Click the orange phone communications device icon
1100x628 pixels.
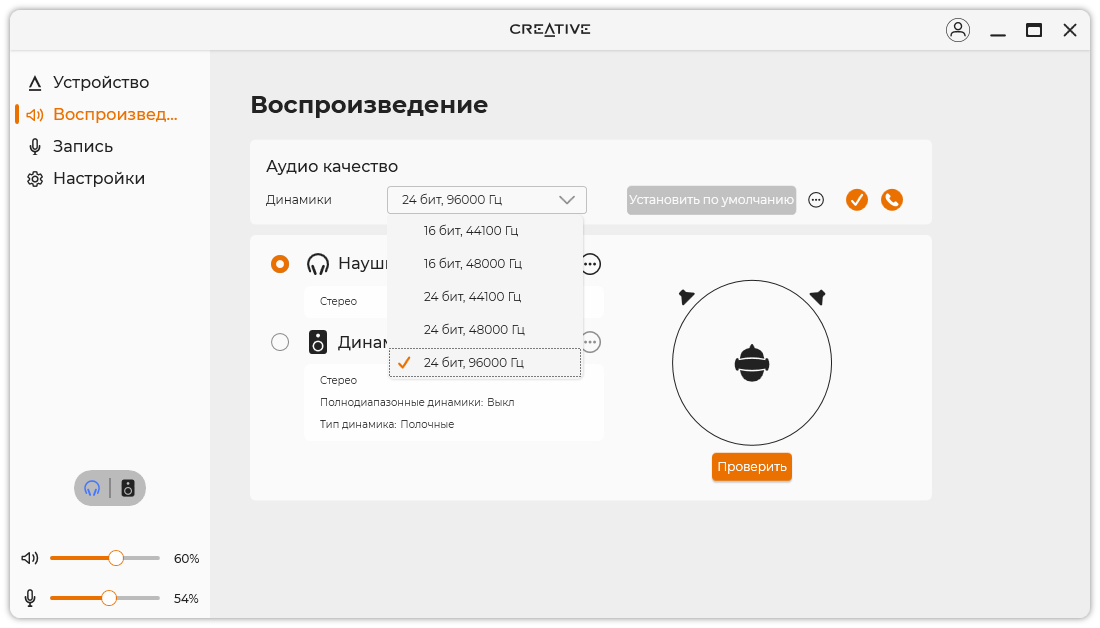(x=892, y=200)
